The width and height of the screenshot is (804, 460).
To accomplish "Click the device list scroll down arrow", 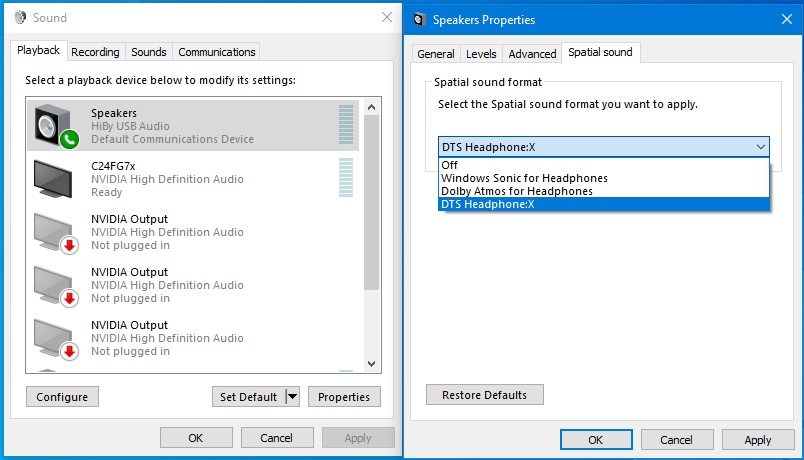I will [x=372, y=364].
